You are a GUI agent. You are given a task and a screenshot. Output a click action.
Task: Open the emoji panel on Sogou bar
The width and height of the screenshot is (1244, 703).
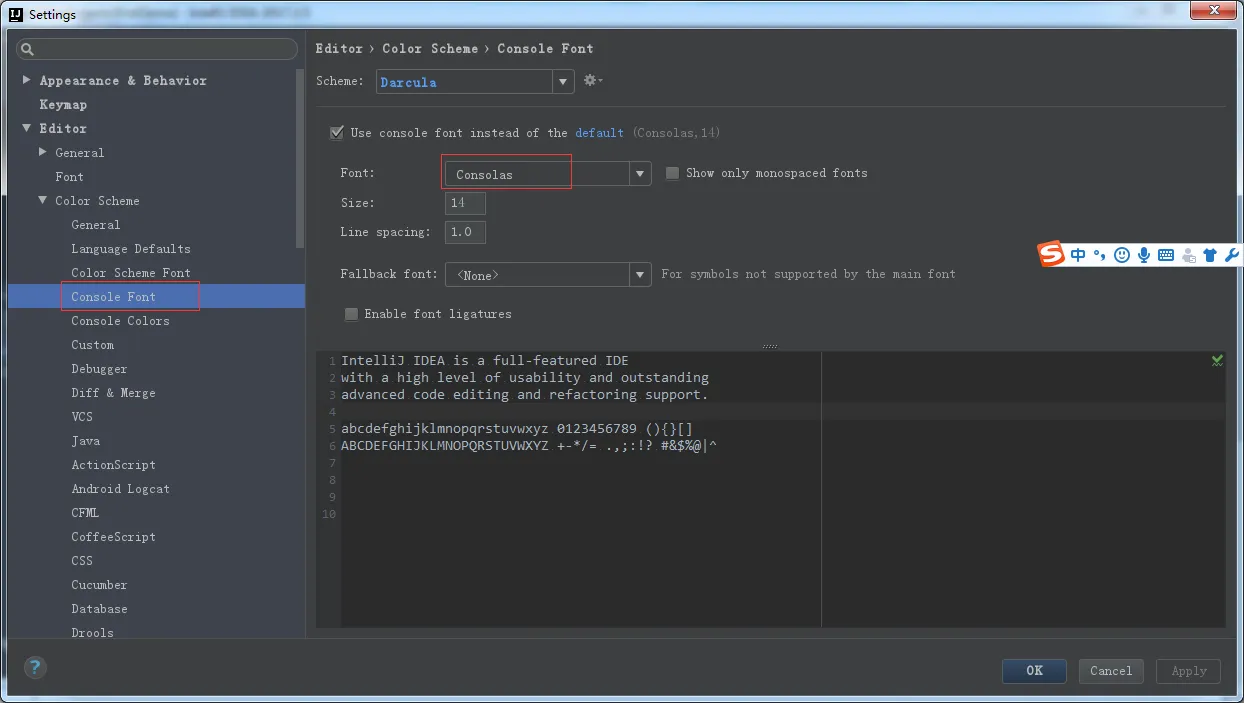click(1122, 255)
